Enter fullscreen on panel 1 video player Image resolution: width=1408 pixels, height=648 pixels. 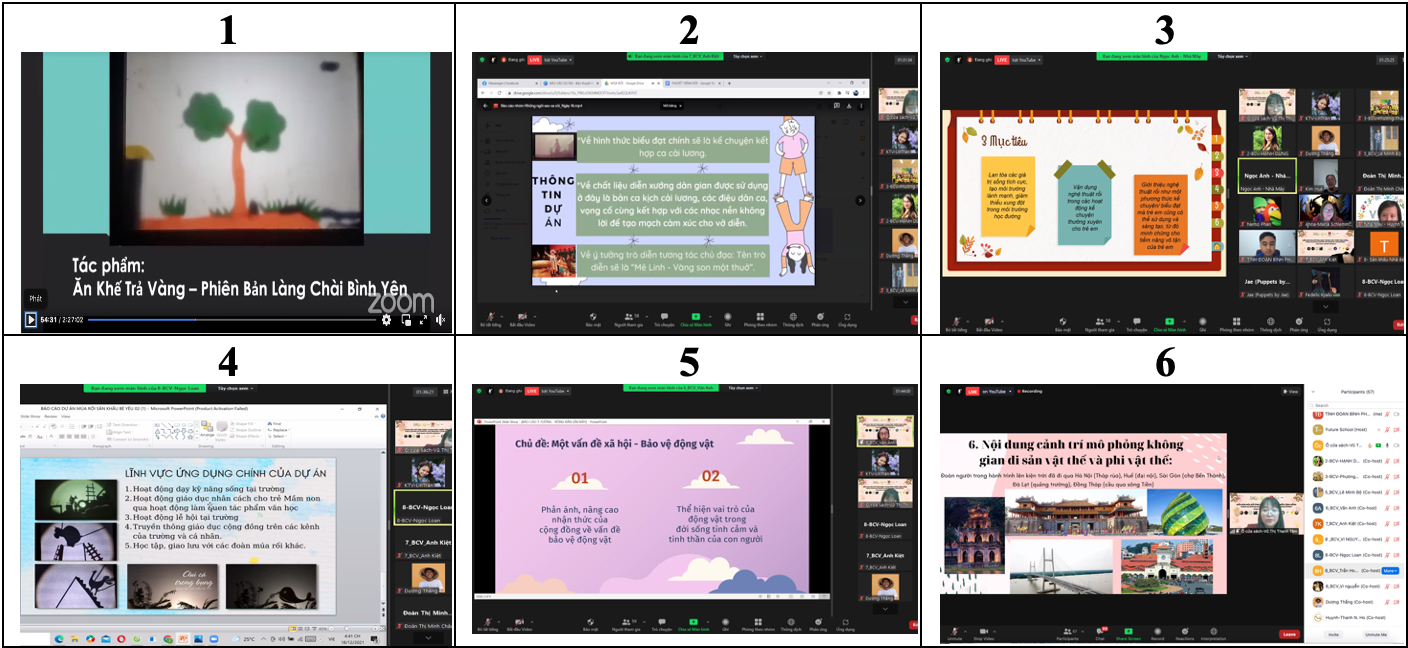coord(423,320)
